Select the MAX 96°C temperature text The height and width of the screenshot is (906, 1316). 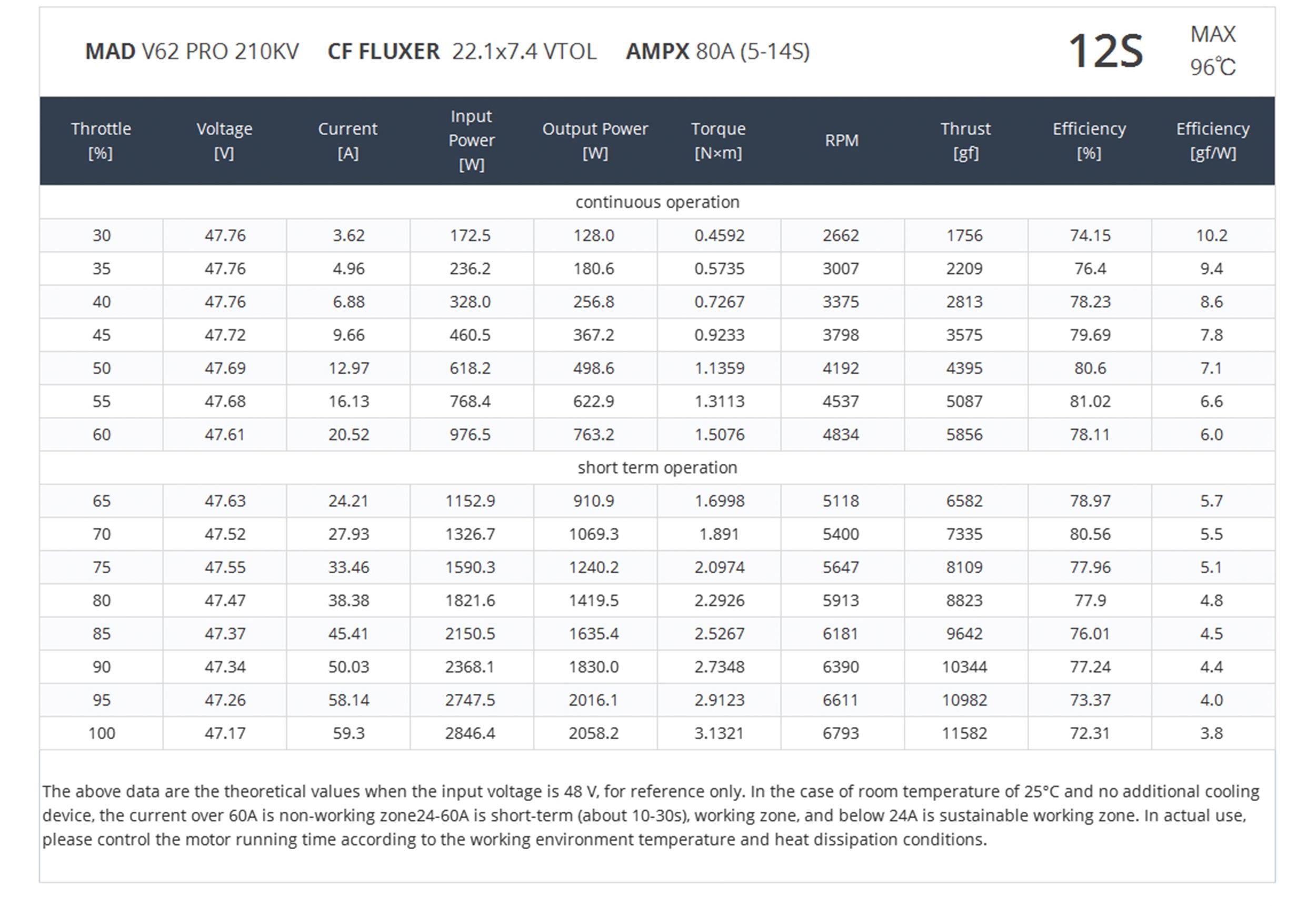1213,51
